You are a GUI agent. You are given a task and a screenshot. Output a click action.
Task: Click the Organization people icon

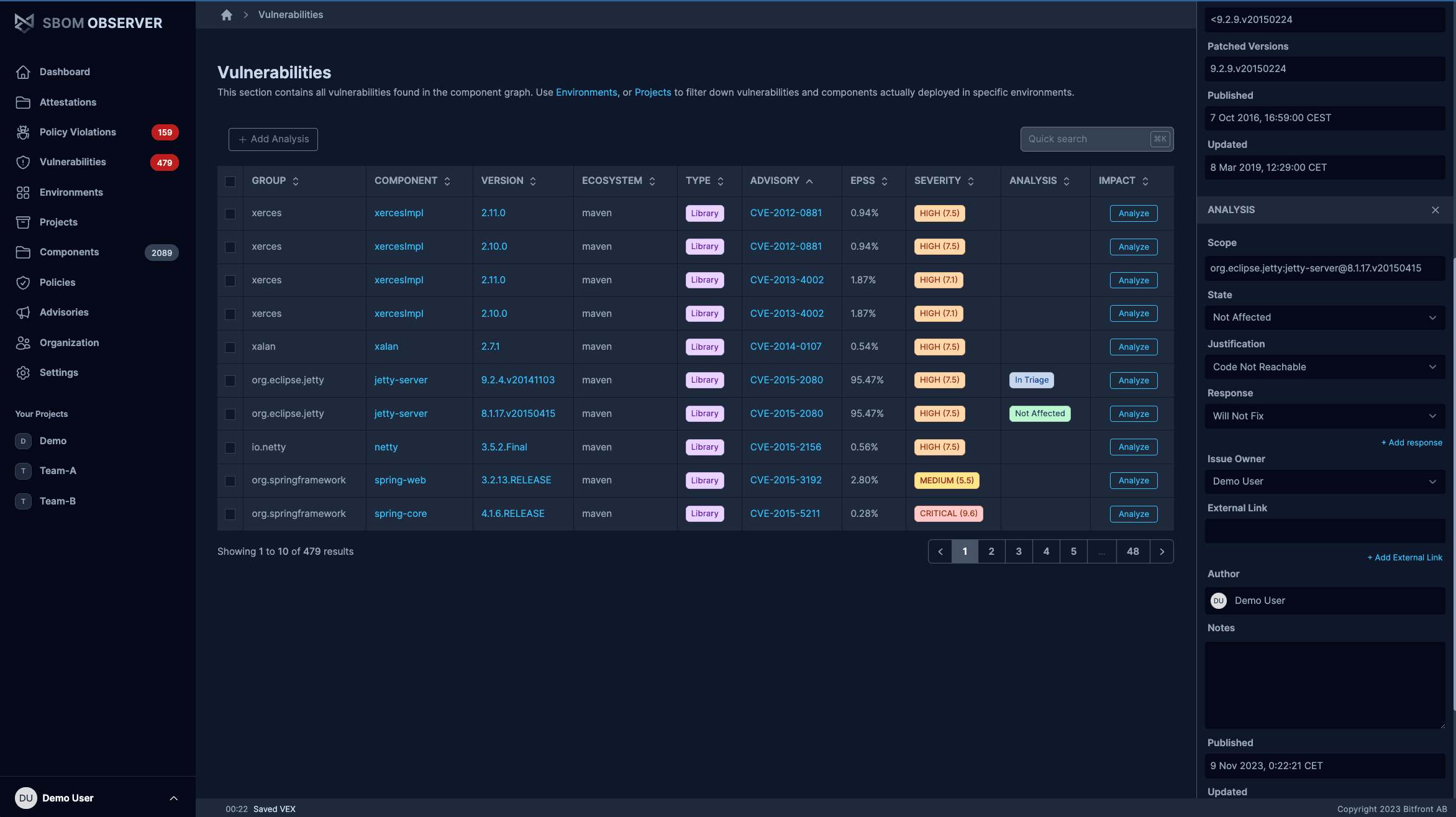click(23, 343)
